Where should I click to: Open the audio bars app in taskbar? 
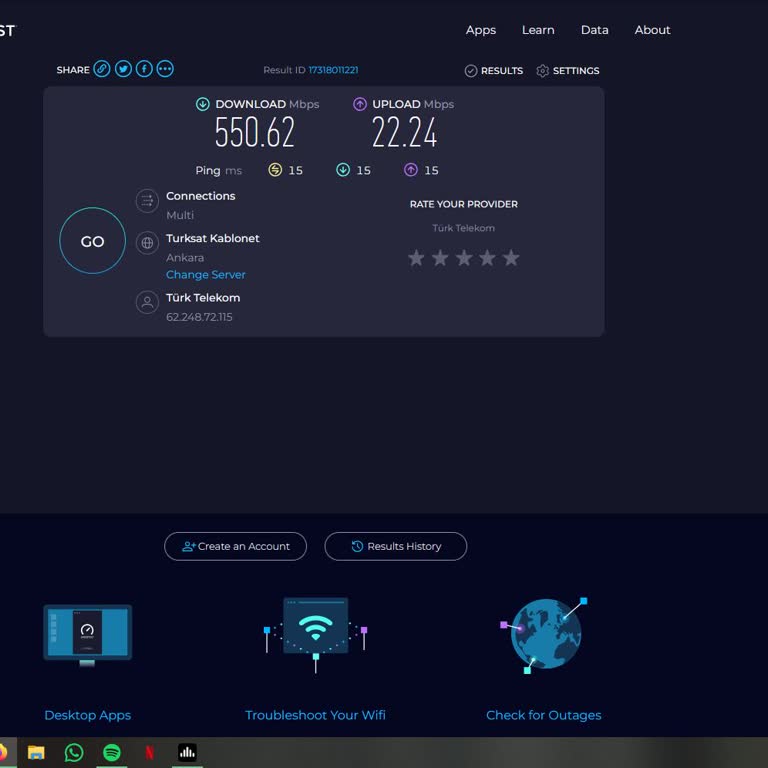click(187, 752)
